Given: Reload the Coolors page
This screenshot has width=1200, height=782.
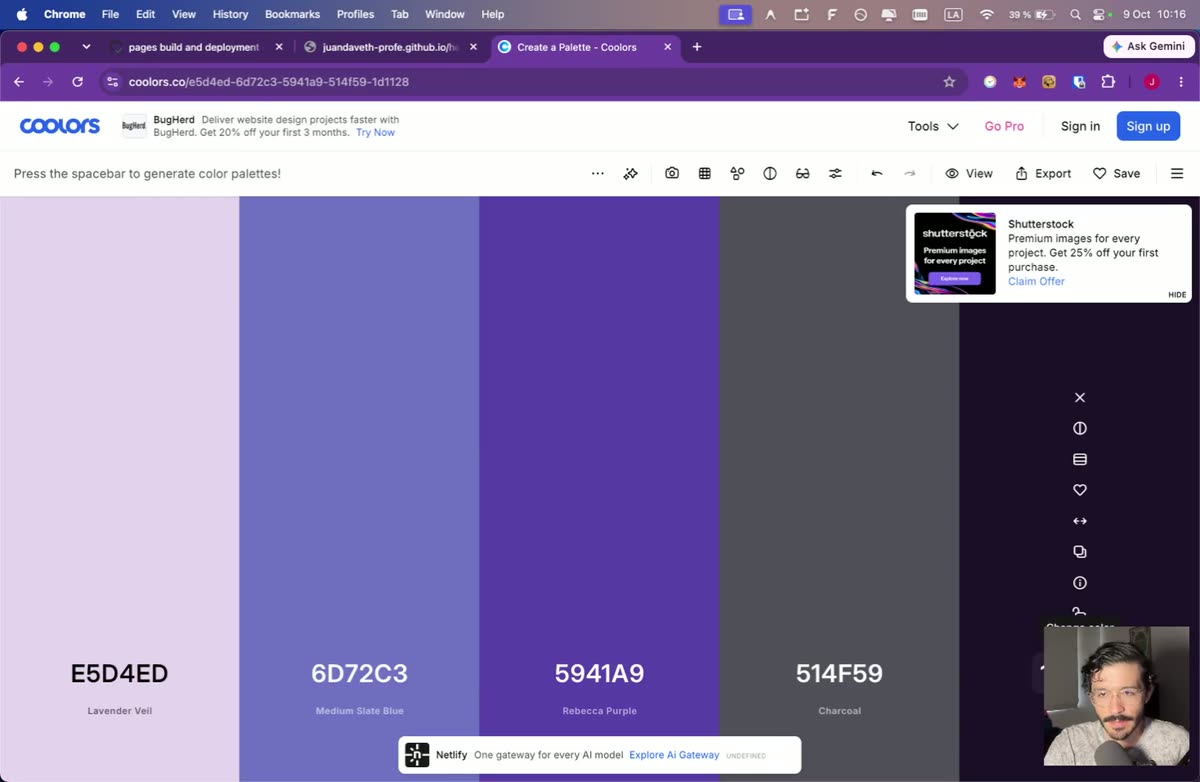Looking at the screenshot, I should tap(78, 82).
